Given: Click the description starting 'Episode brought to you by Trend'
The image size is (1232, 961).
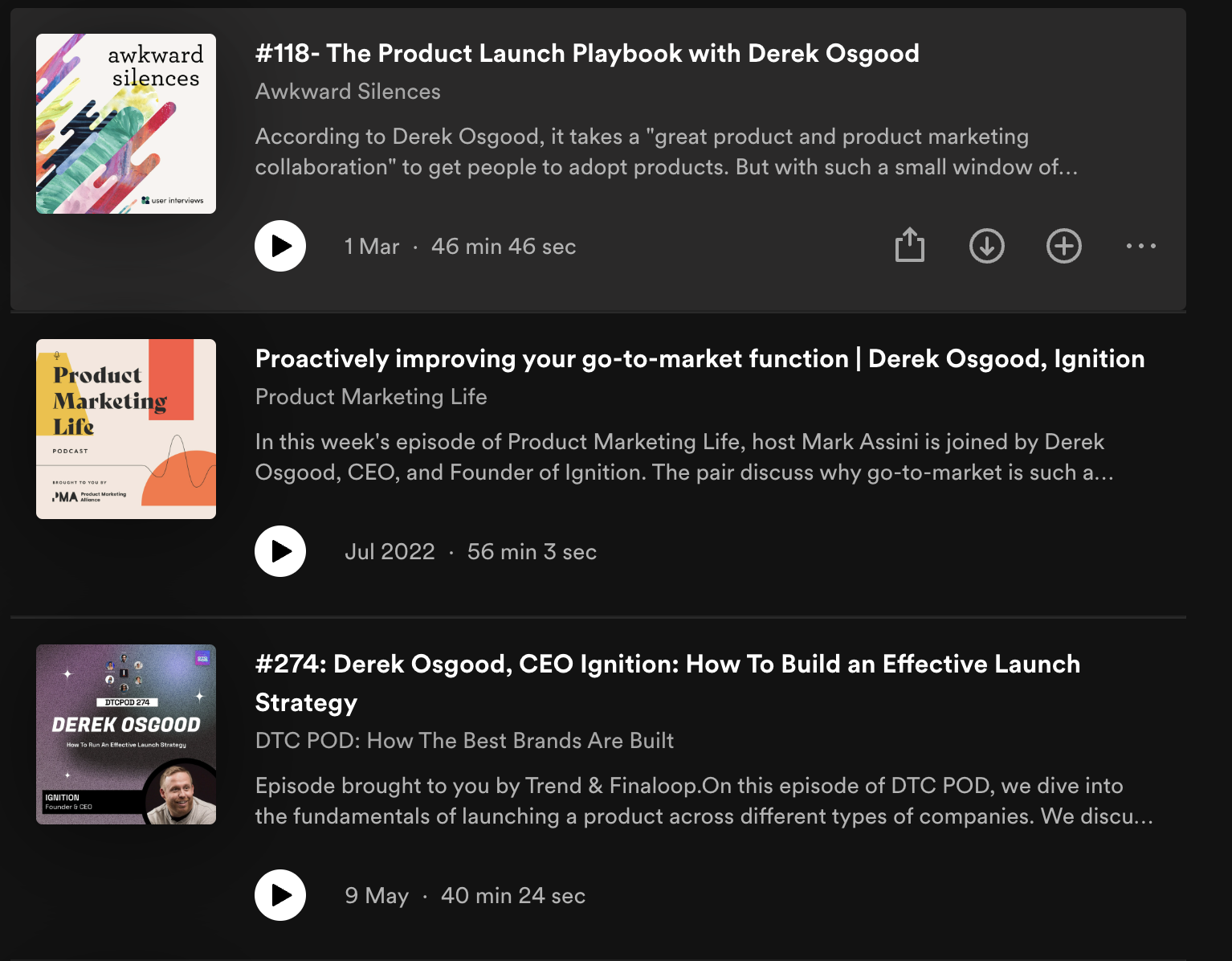Looking at the screenshot, I should (x=704, y=801).
